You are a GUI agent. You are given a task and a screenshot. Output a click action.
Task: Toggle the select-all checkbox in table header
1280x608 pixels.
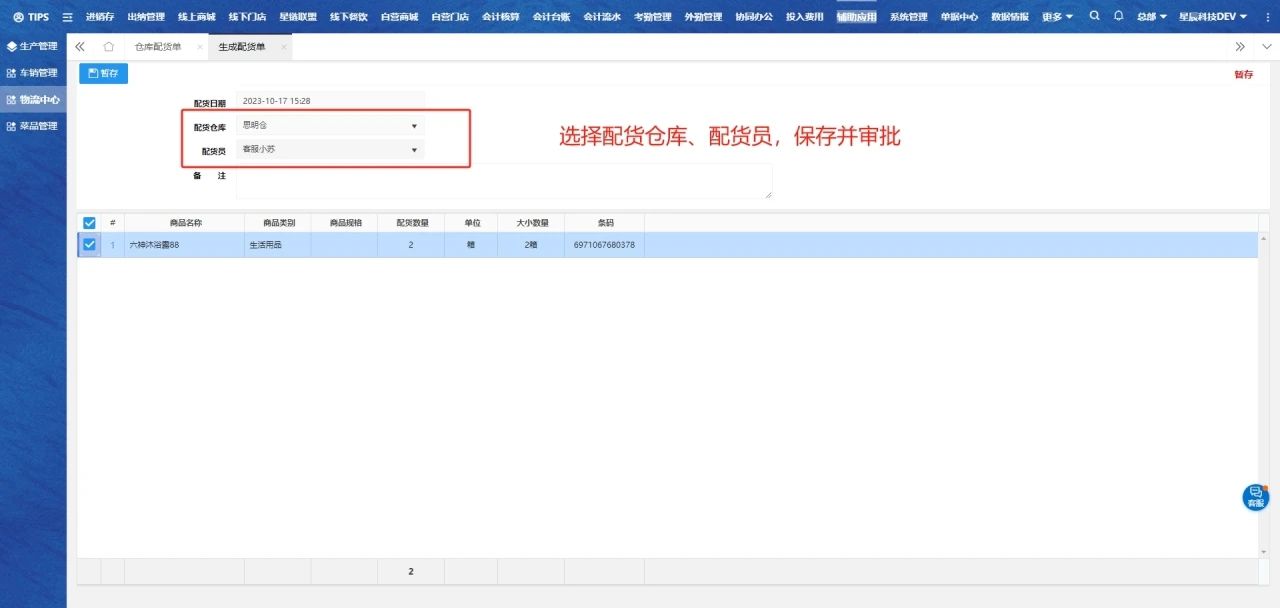coord(89,223)
